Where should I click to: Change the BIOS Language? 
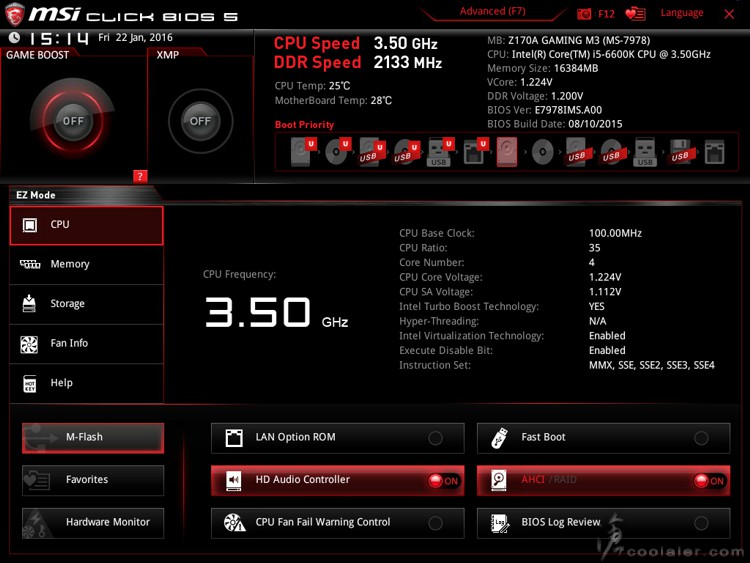click(x=682, y=13)
